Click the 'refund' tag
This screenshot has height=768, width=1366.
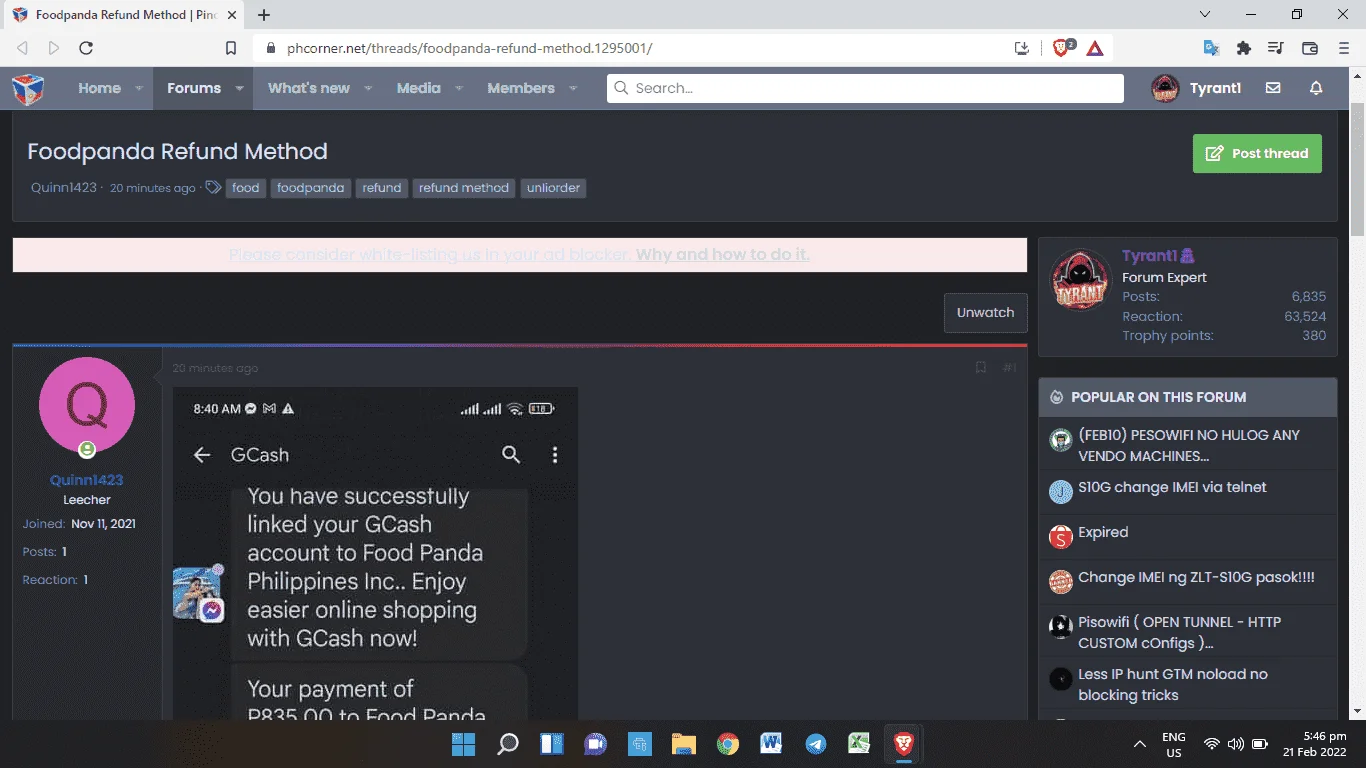[x=382, y=187]
